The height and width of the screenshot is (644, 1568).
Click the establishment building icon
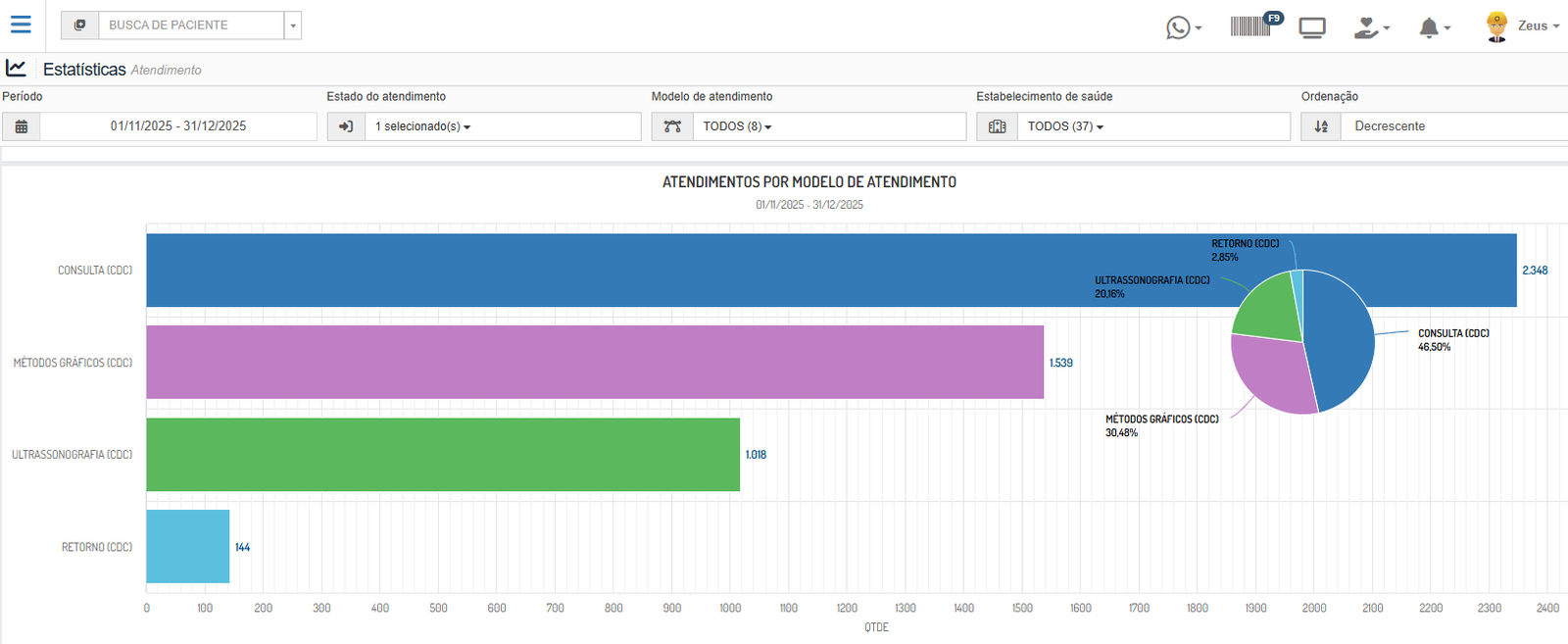pyautogui.click(x=997, y=126)
